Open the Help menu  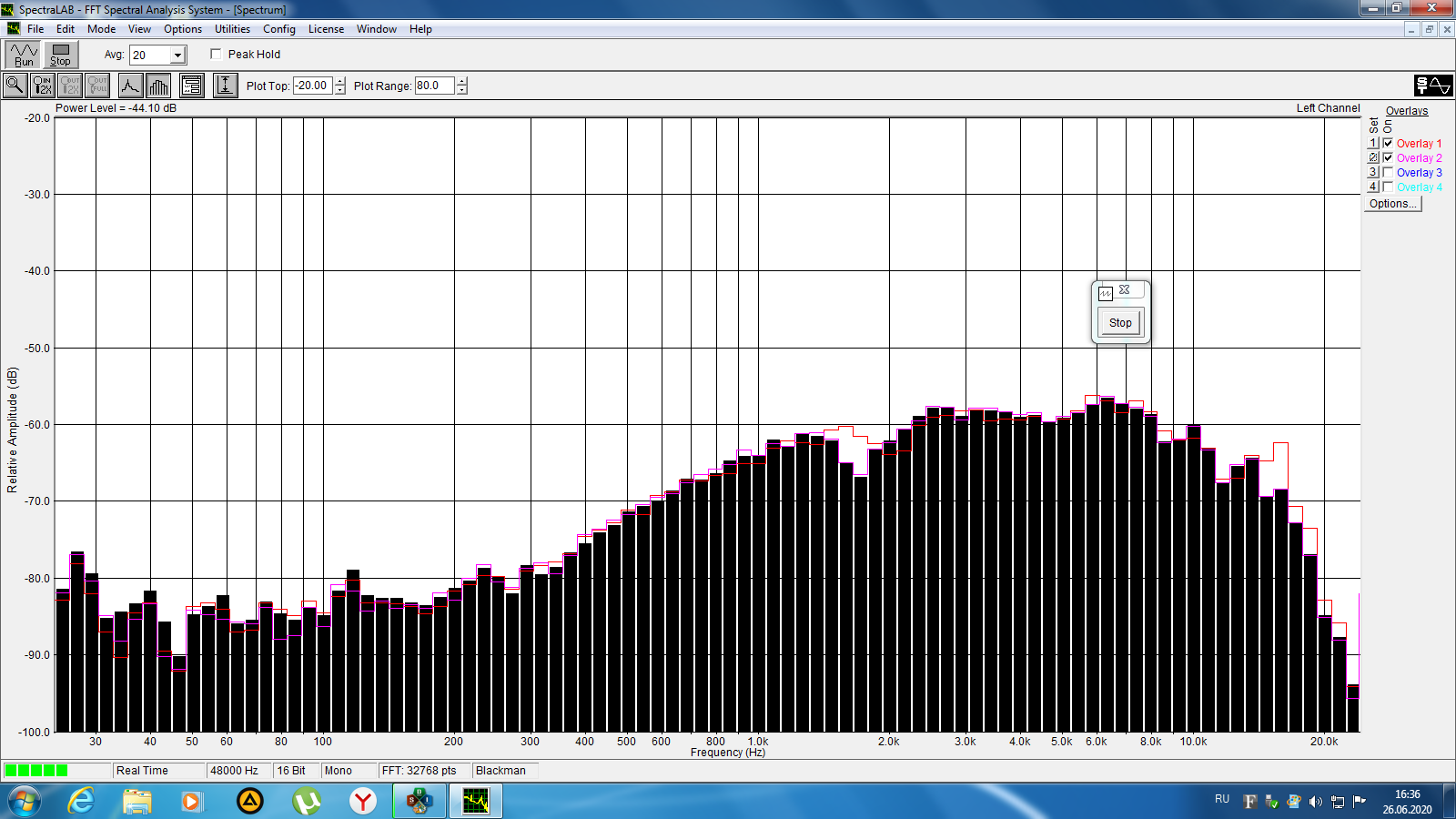pyautogui.click(x=420, y=29)
